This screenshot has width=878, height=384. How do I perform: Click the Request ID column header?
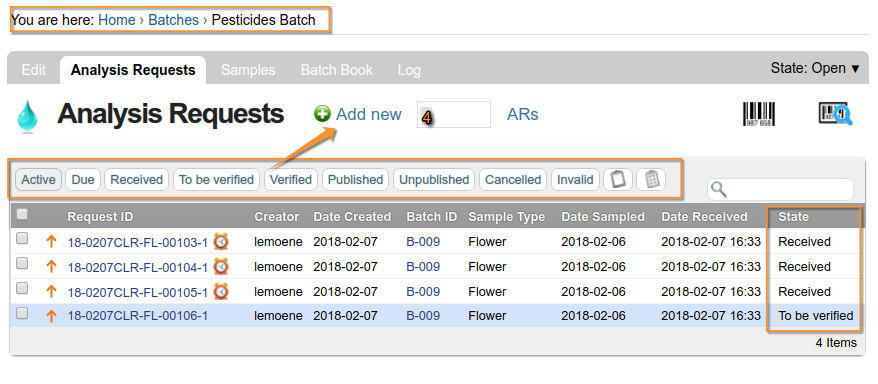(100, 217)
